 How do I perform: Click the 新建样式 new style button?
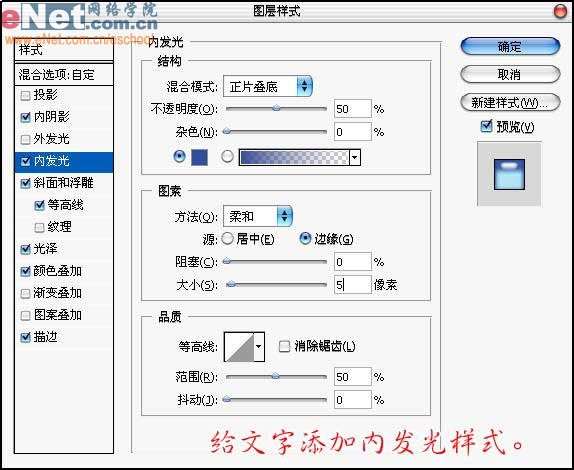510,103
